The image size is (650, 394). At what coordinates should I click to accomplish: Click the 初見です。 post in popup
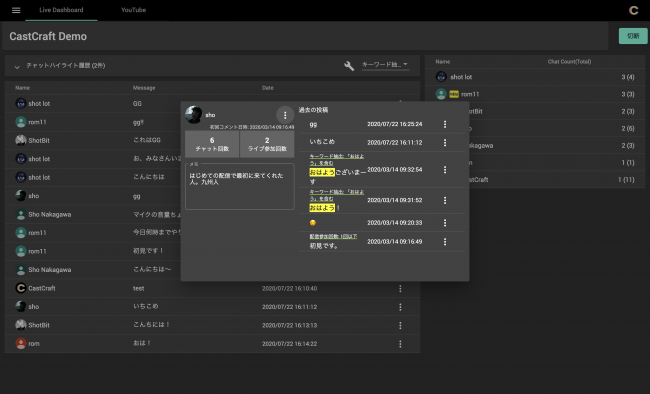[324, 246]
